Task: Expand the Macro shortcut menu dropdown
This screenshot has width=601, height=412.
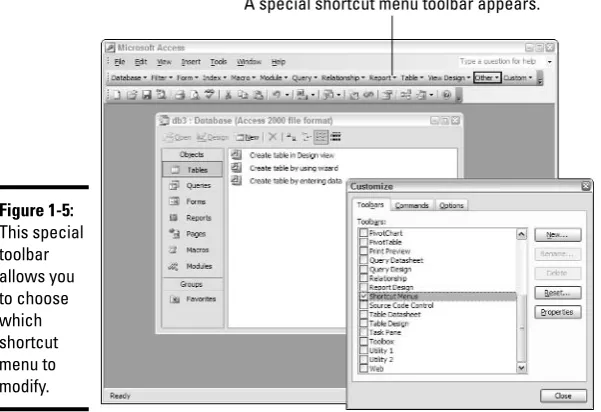Action: click(x=243, y=78)
